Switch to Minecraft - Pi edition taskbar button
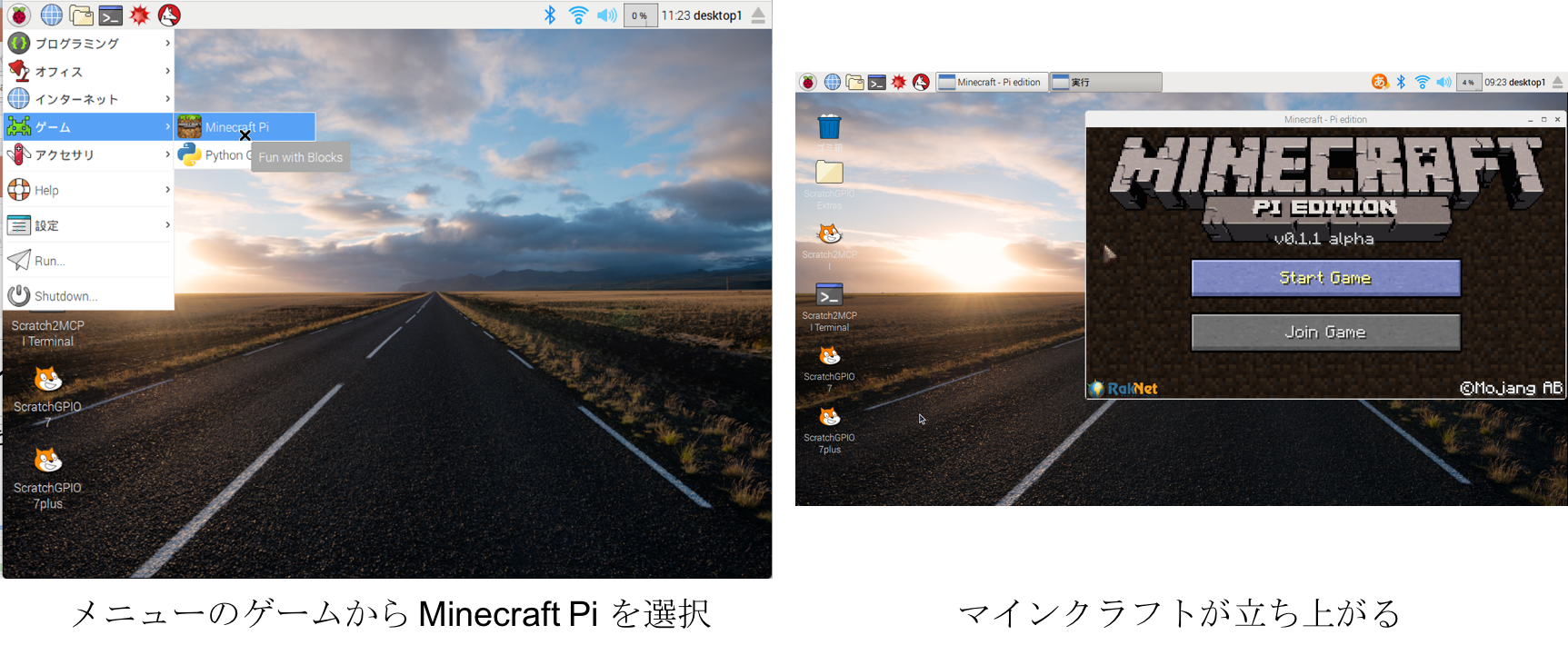This screenshot has height=655, width=1568. (x=992, y=82)
